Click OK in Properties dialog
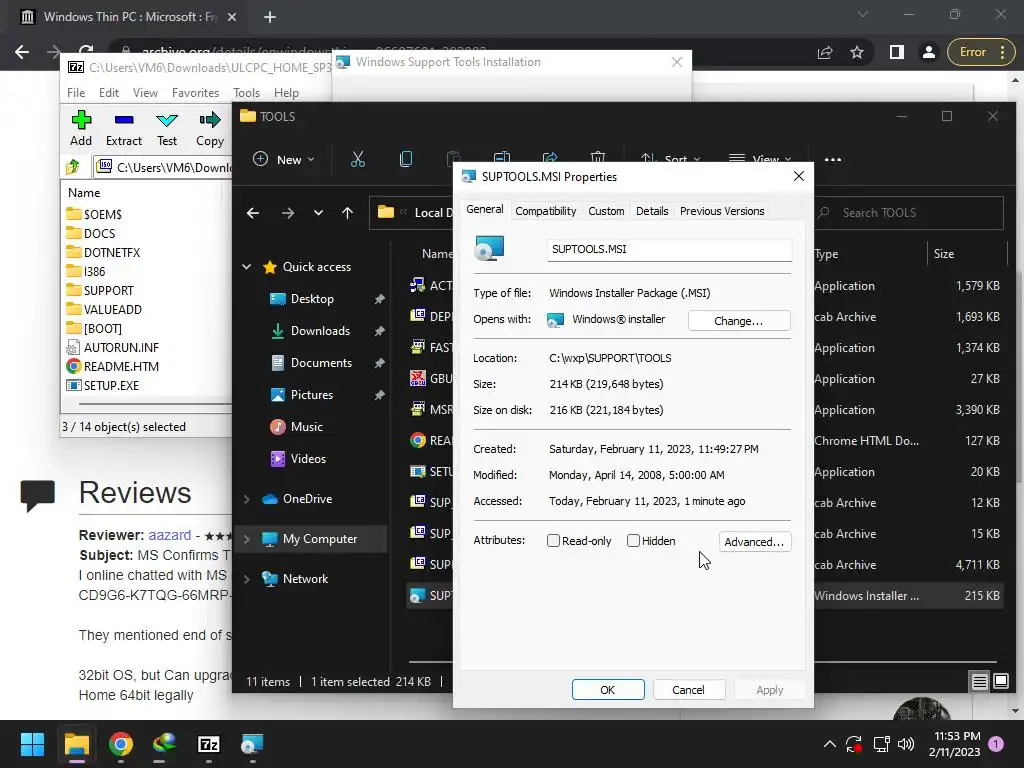 coord(607,690)
